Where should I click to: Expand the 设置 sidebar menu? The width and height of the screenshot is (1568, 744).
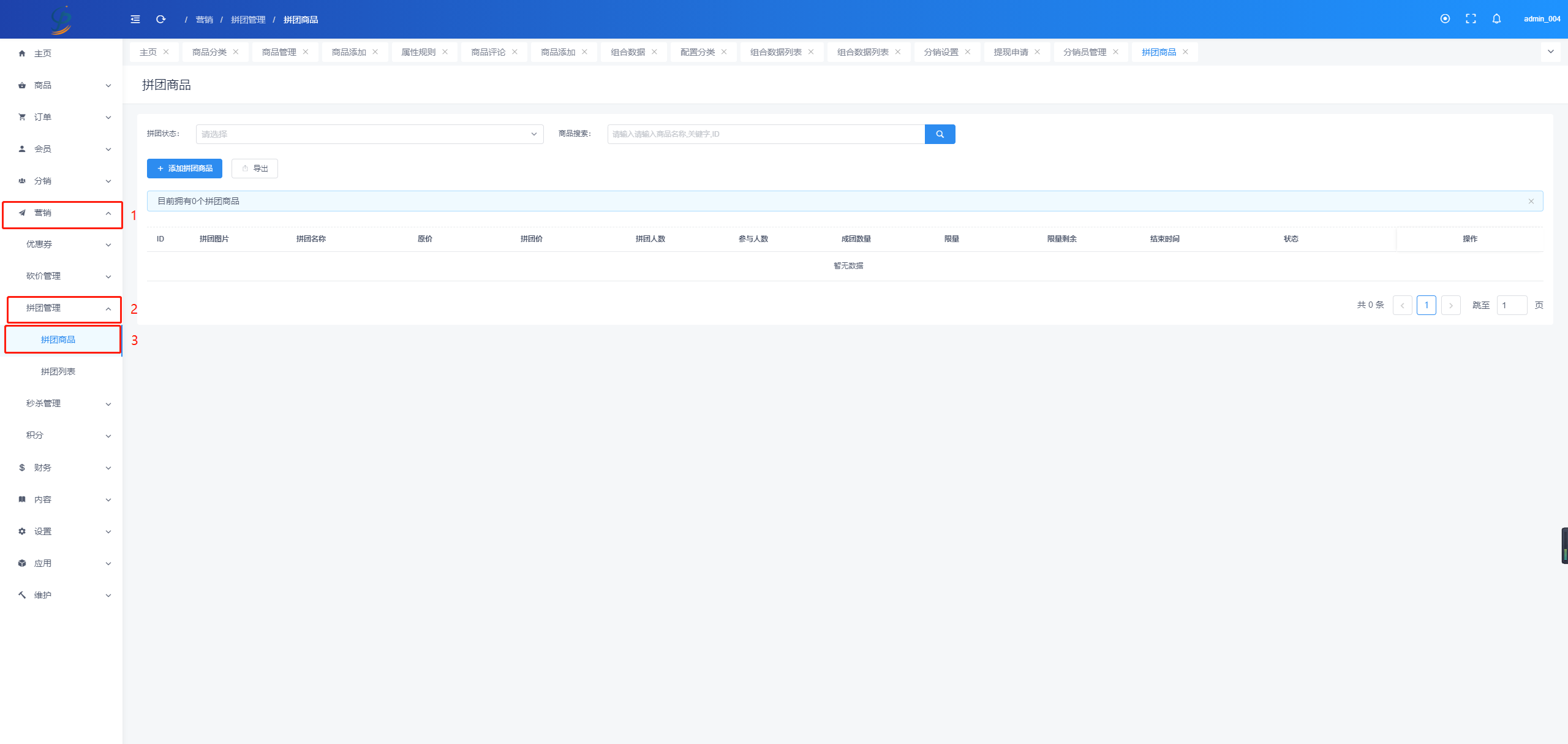click(x=61, y=531)
